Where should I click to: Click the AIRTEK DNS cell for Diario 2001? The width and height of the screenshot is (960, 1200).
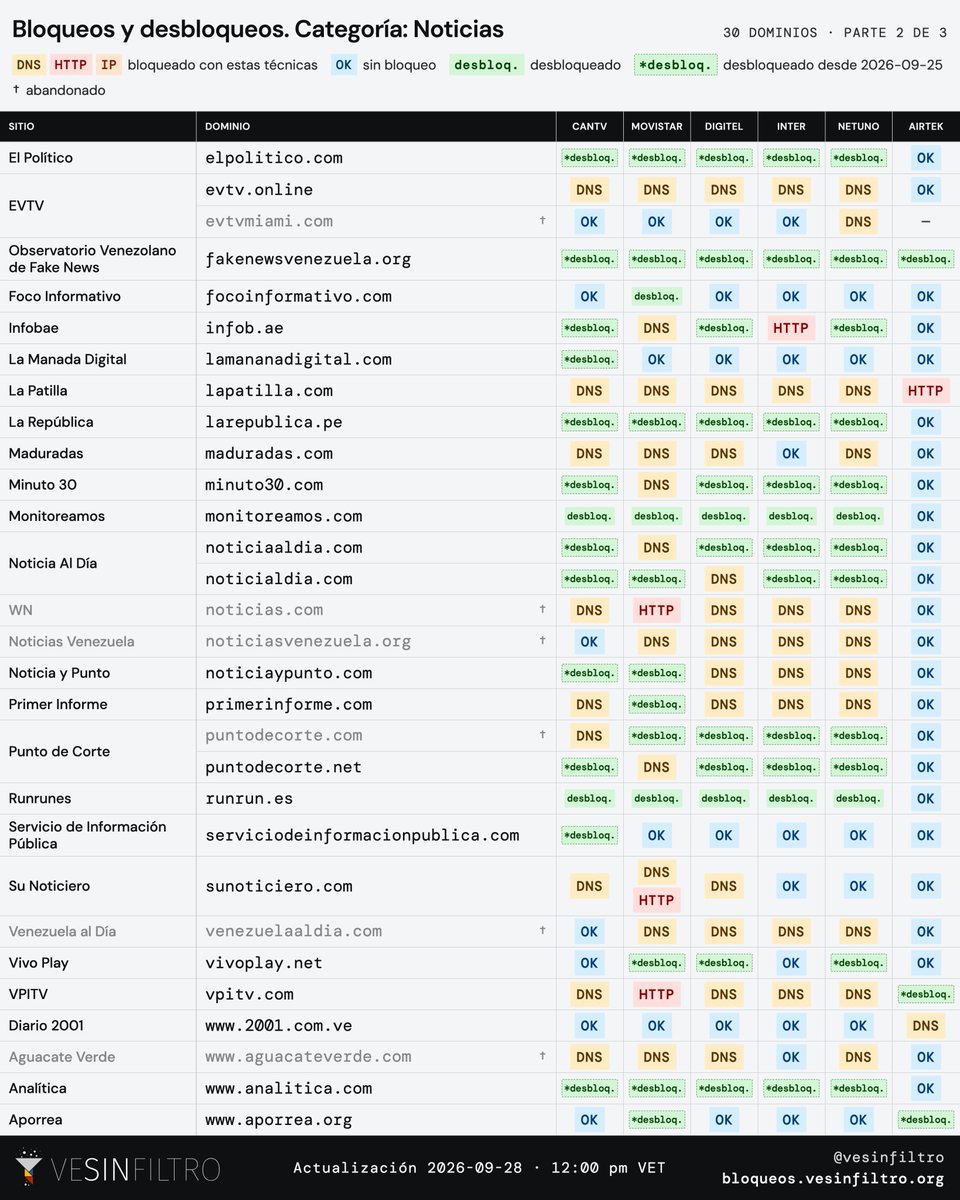[x=926, y=1025]
